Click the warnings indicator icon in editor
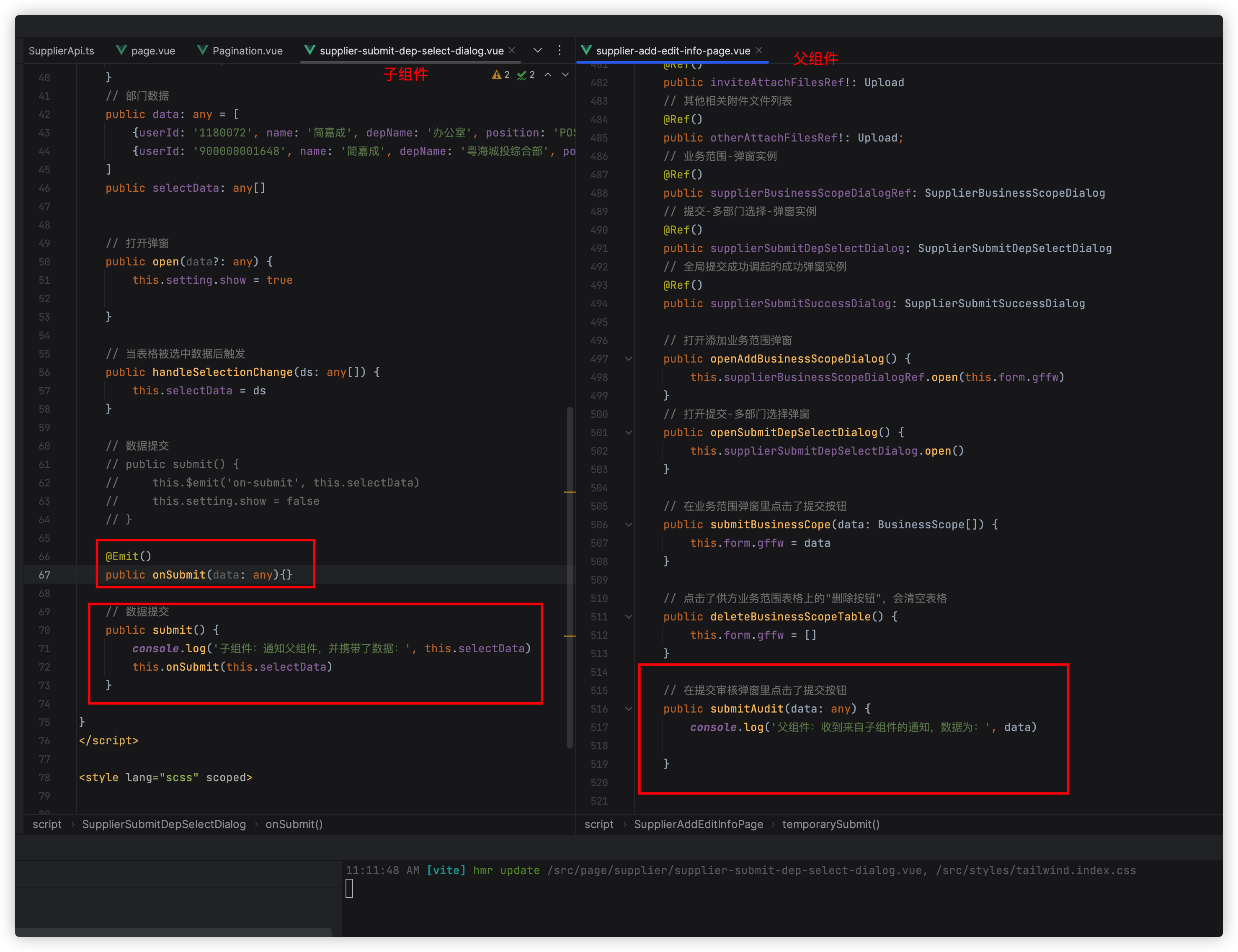Viewport: 1238px width, 952px height. coord(497,75)
